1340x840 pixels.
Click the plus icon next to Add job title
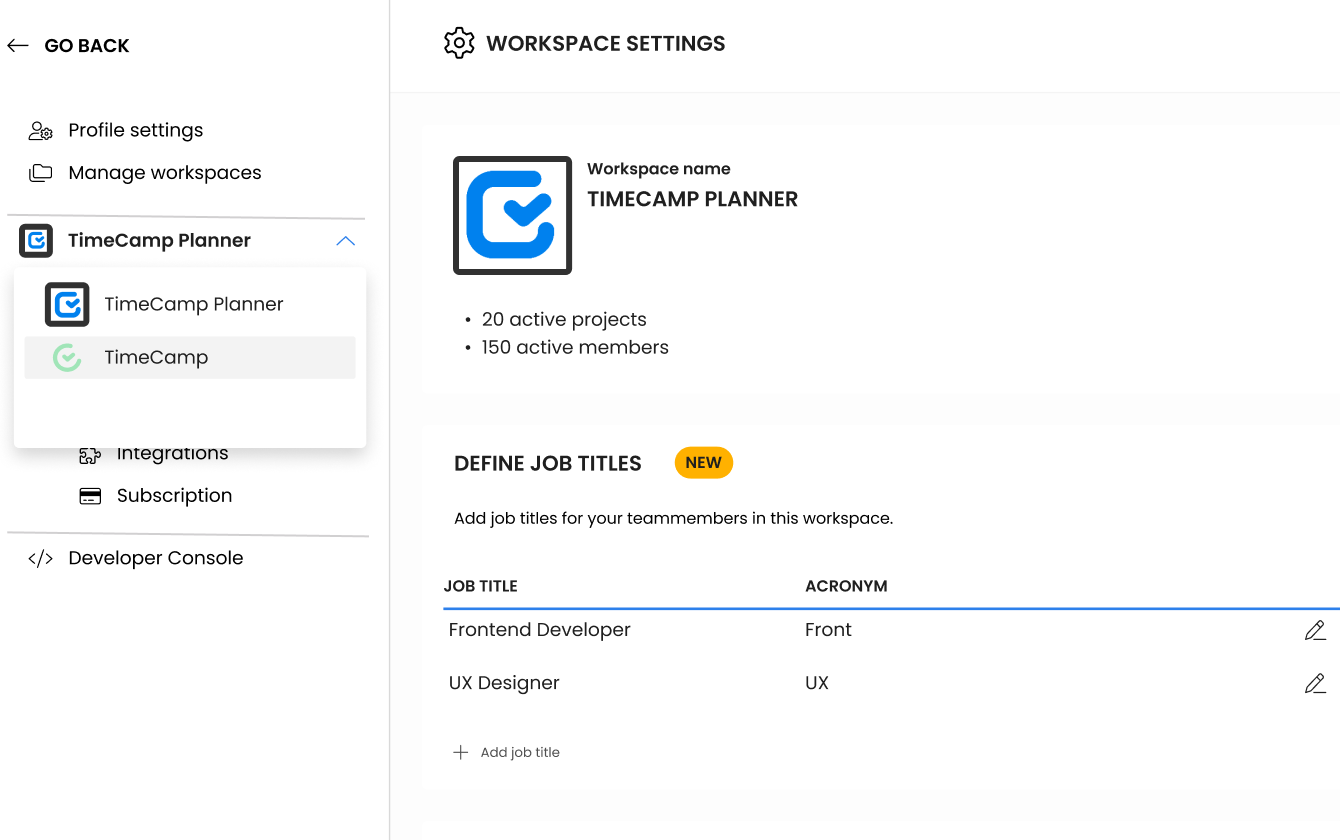click(x=460, y=753)
